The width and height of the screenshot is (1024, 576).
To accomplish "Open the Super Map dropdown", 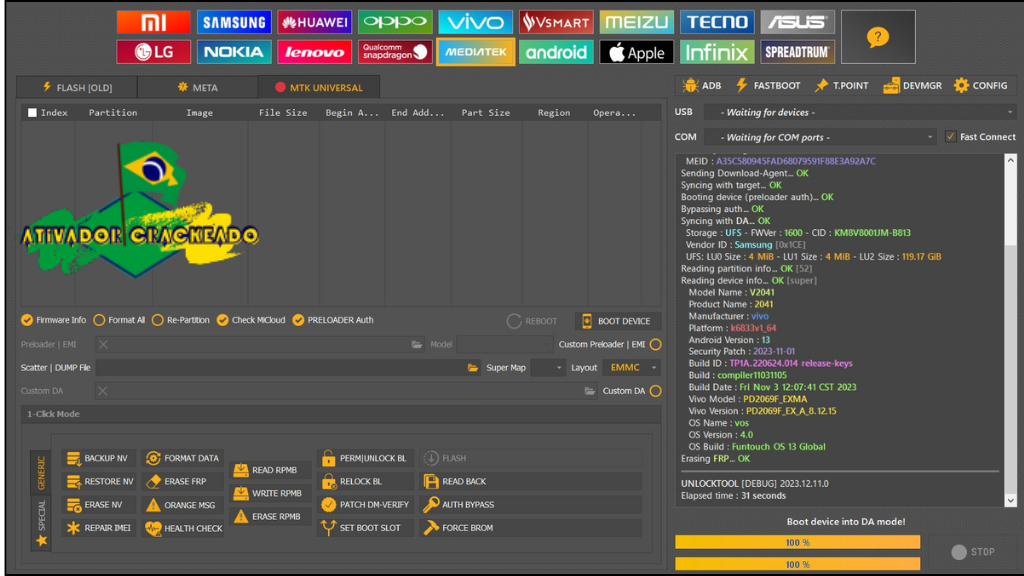I will point(547,368).
